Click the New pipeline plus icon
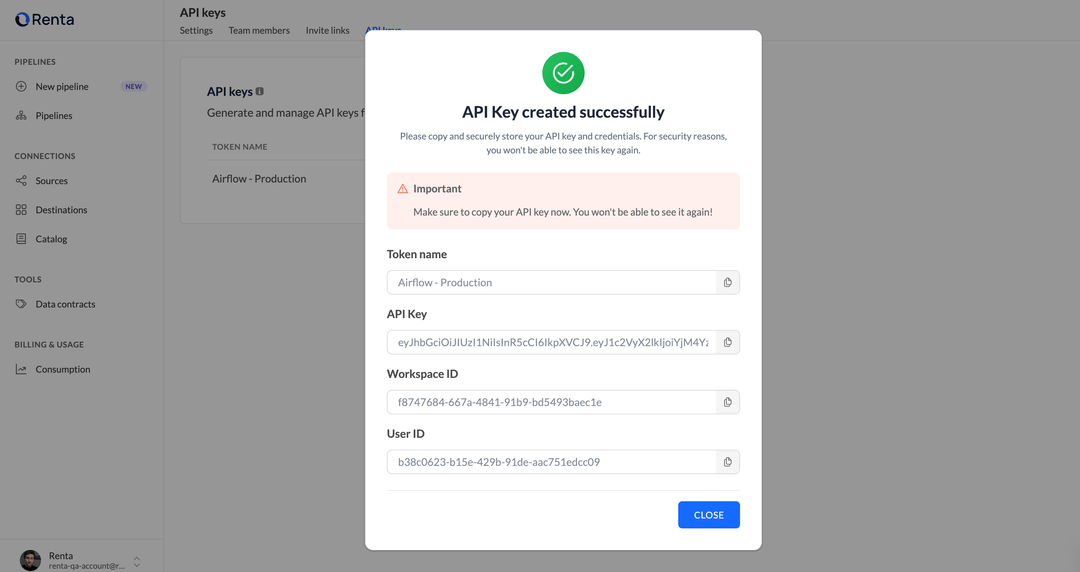 click(22, 86)
